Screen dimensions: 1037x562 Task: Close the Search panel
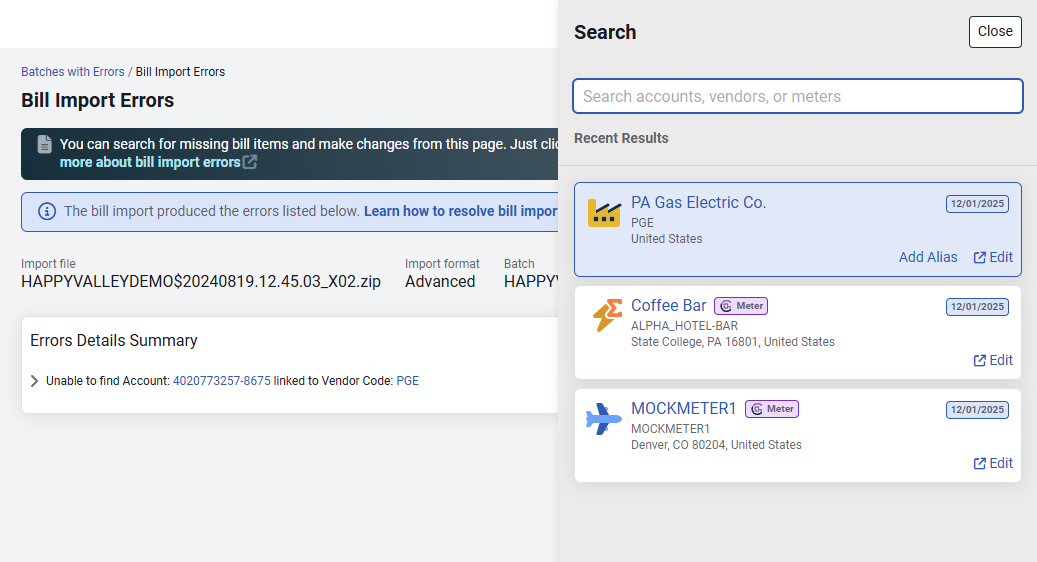pos(994,32)
